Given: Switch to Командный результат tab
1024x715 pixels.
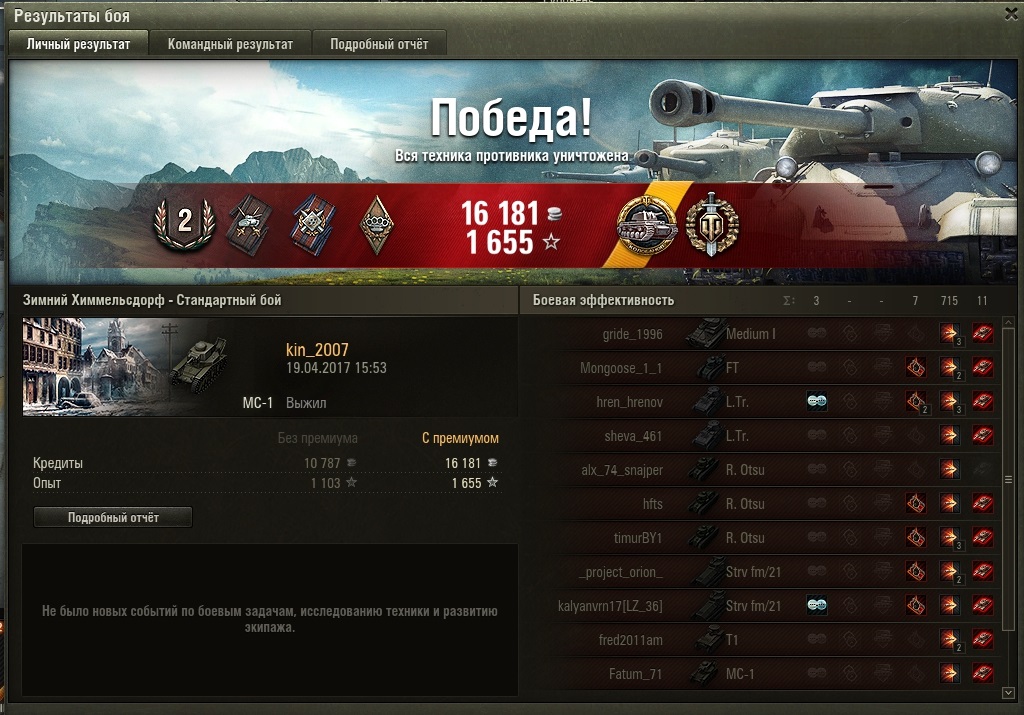Looking at the screenshot, I should point(230,44).
